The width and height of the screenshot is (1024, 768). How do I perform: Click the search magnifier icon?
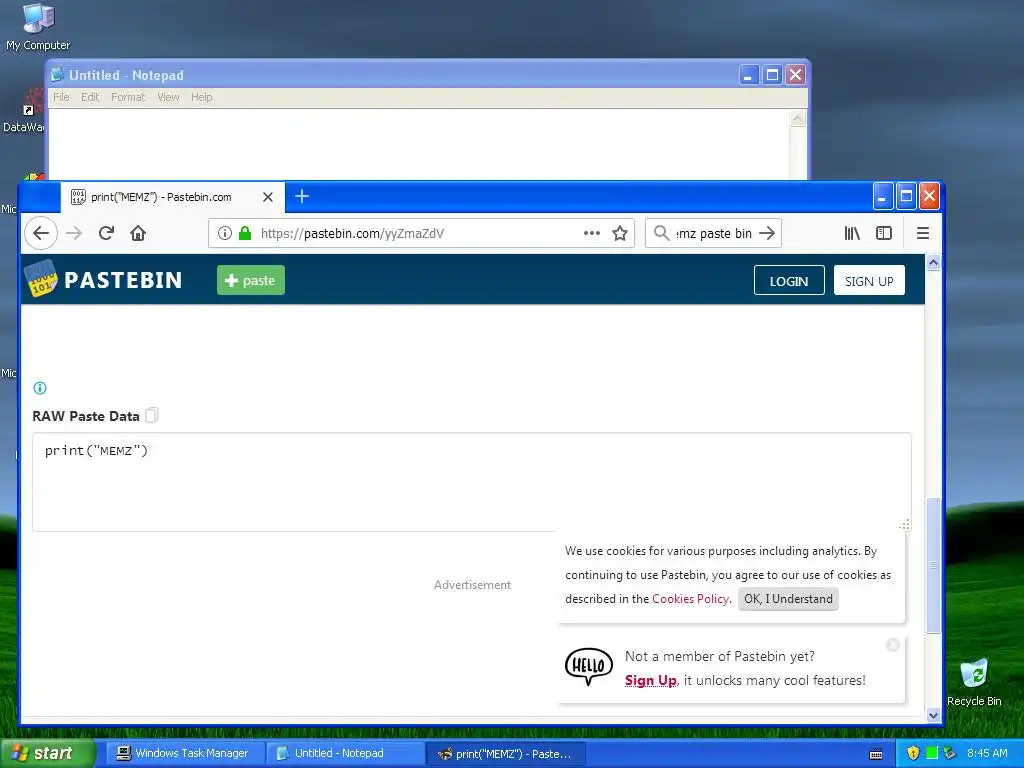click(662, 233)
